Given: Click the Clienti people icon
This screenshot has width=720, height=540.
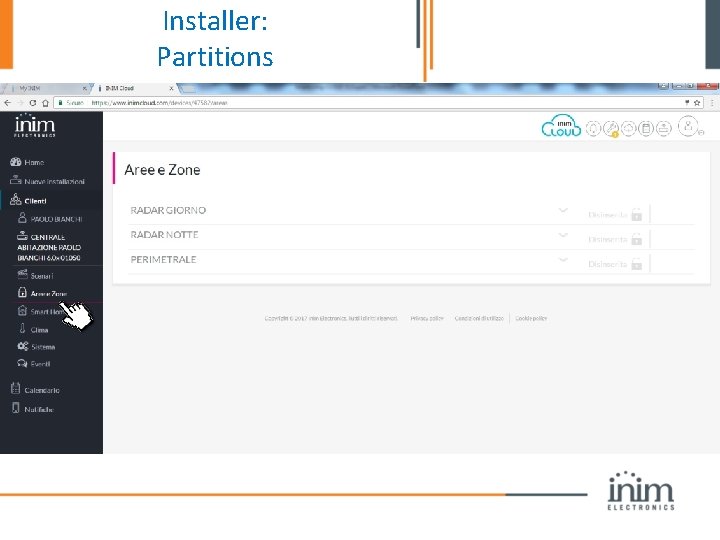Looking at the screenshot, I should coord(16,199).
